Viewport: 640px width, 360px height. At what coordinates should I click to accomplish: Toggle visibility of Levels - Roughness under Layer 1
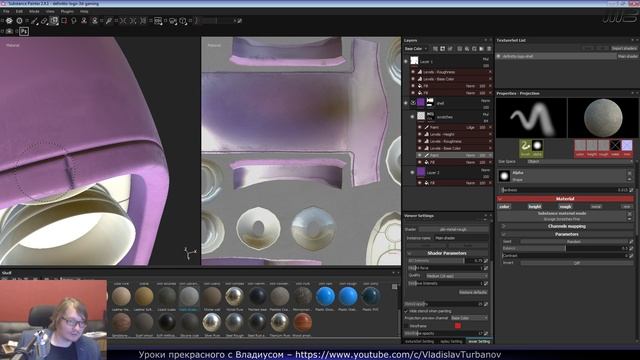[413, 72]
